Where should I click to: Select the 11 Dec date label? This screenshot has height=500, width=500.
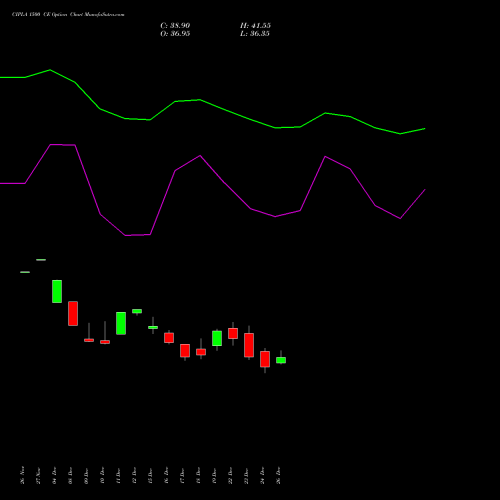tap(118, 475)
